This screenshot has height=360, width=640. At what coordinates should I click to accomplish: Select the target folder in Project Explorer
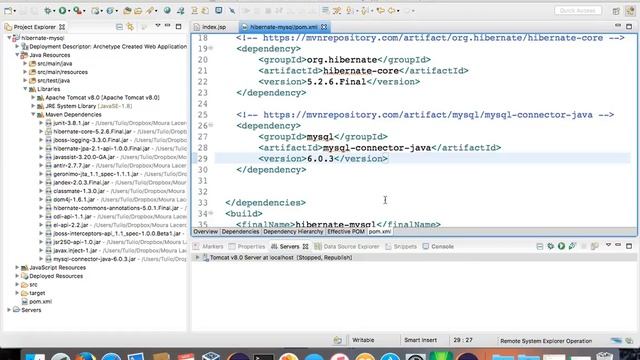tap(37, 293)
